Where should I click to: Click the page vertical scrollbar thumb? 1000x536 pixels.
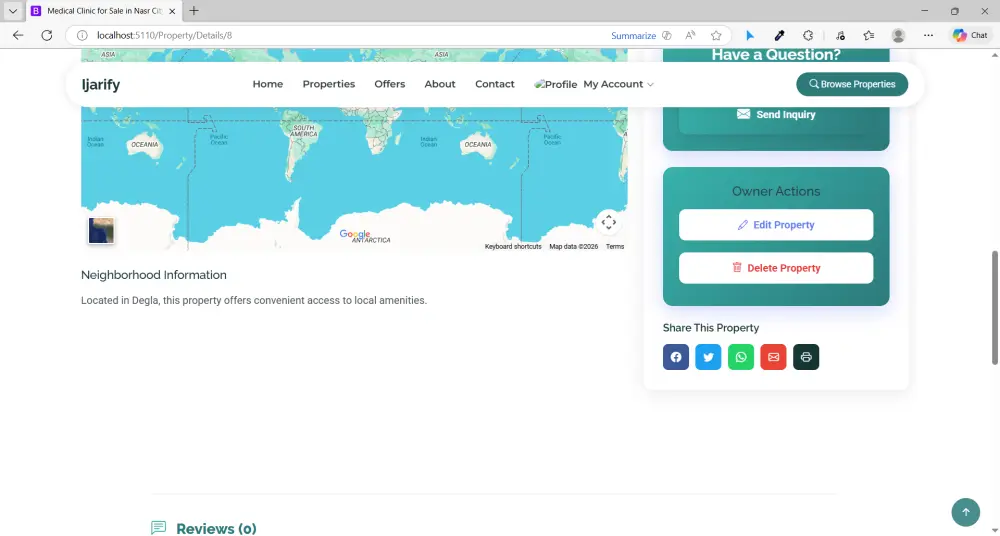pyautogui.click(x=994, y=308)
